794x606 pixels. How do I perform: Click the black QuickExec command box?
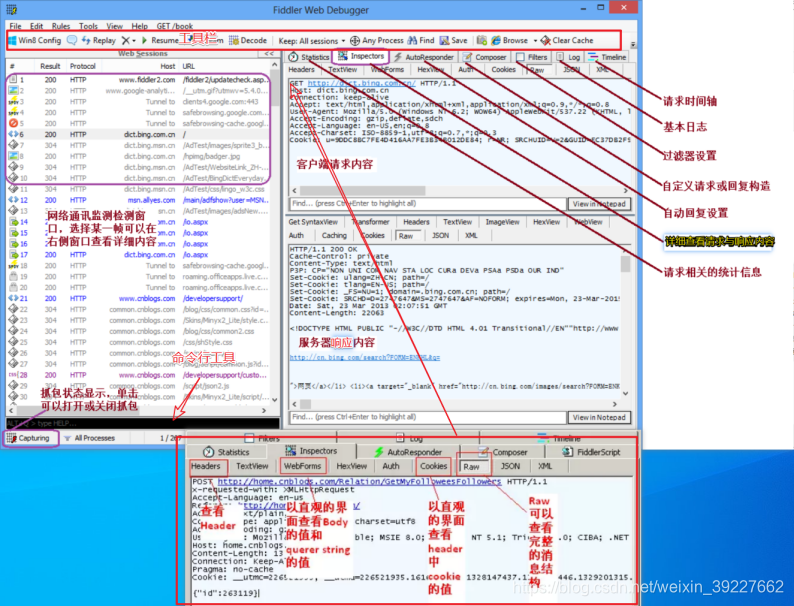(142, 423)
